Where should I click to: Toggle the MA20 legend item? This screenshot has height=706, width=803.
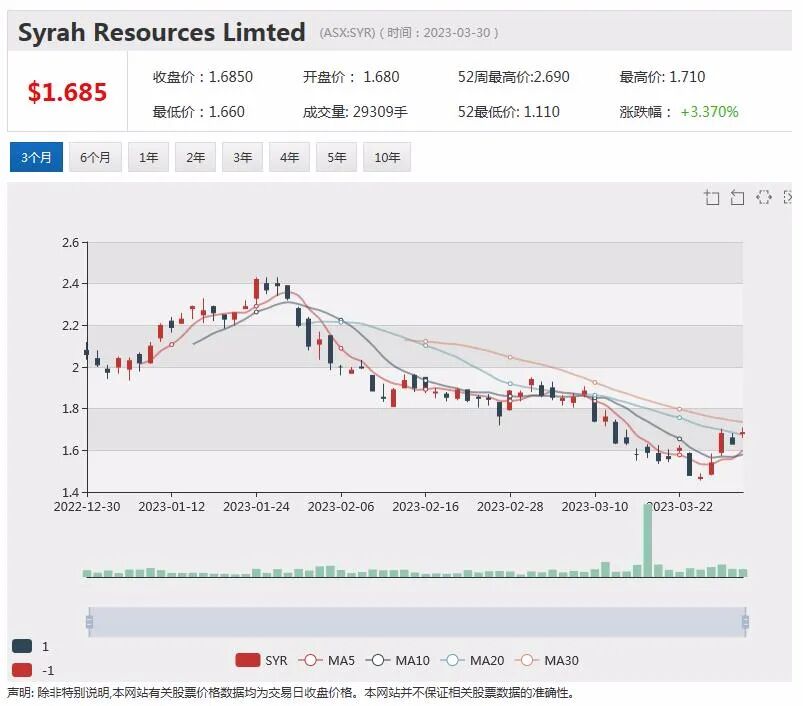point(473,660)
